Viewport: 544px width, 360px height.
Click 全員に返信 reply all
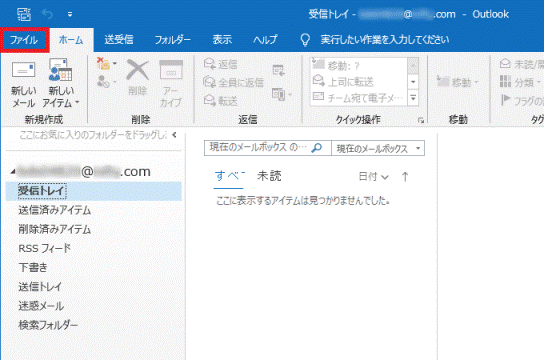pos(233,83)
